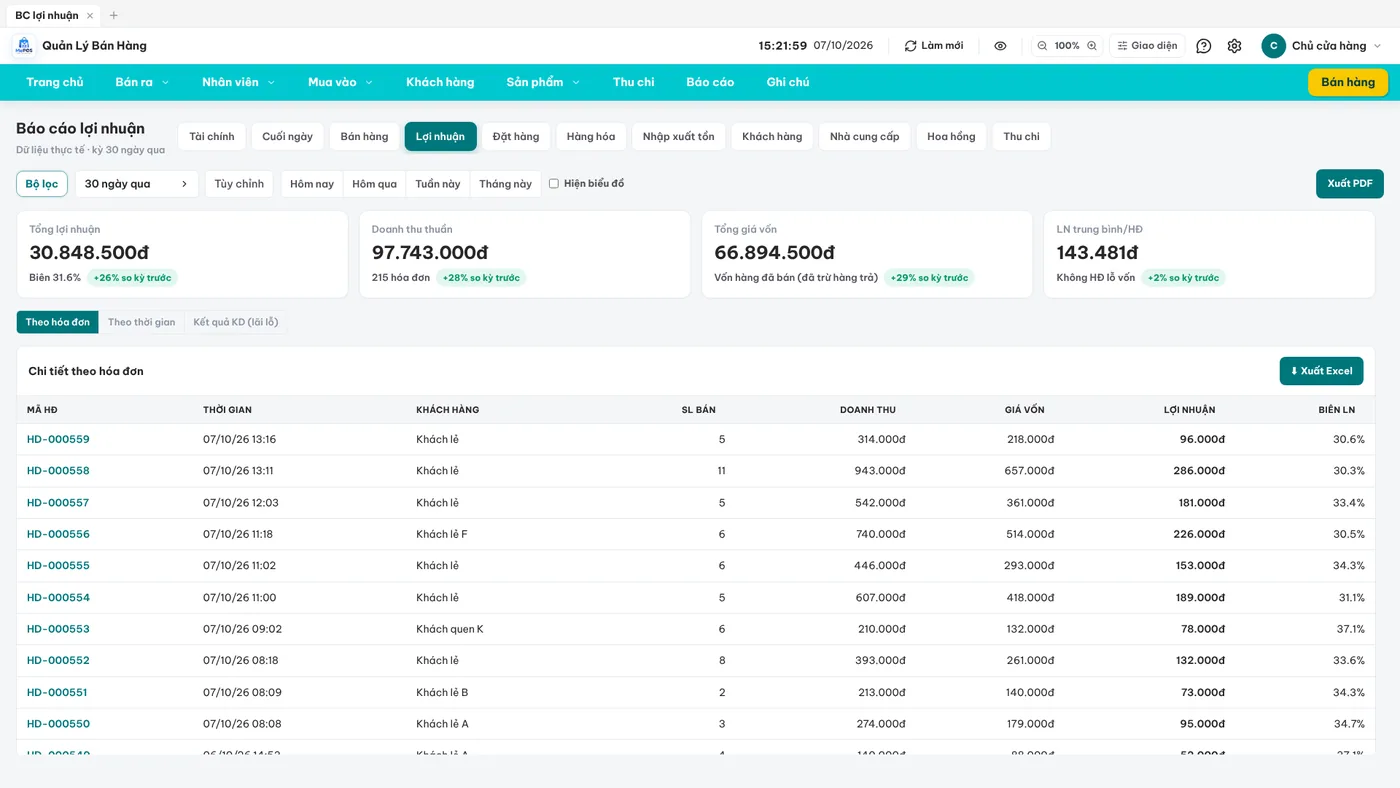Image resolution: width=1400 pixels, height=788 pixels.
Task: Open a new tab with plus icon
Action: [113, 16]
